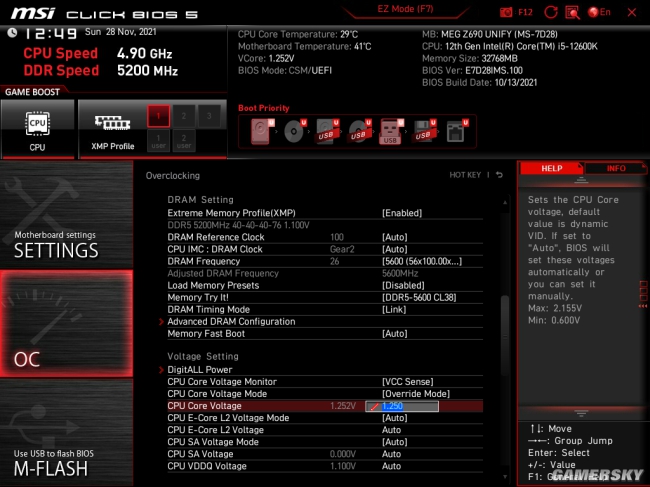Viewport: 650px width, 487px height.
Task: Select the GAME BOOST label
Action: coord(32,92)
